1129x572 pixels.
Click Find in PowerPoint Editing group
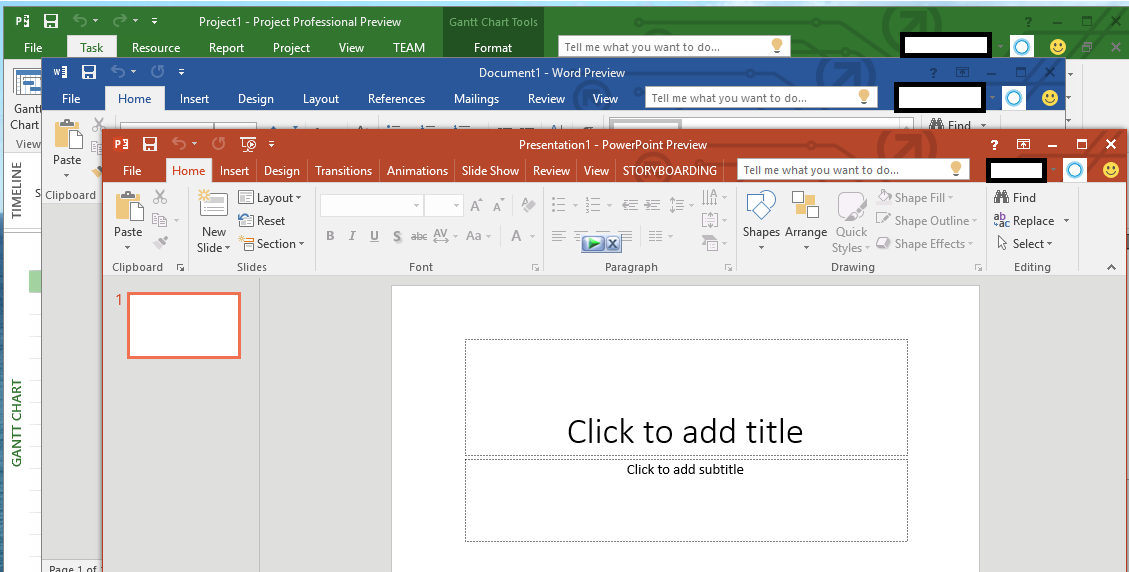[x=1015, y=197]
